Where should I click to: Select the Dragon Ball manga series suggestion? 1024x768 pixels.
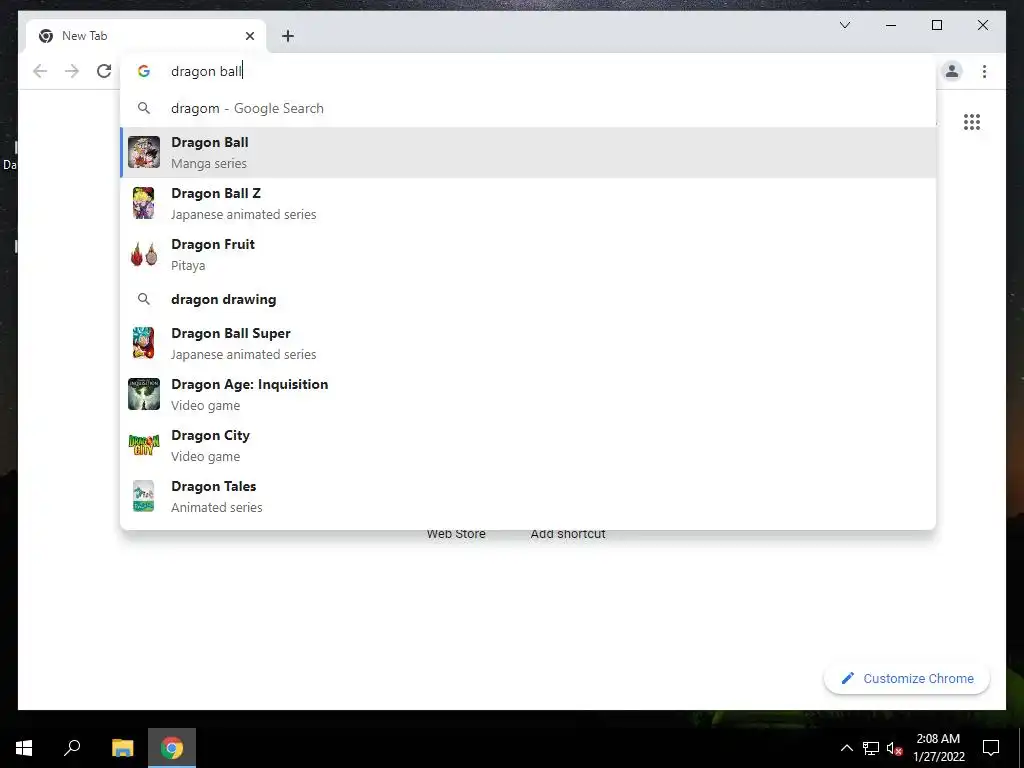click(x=528, y=152)
